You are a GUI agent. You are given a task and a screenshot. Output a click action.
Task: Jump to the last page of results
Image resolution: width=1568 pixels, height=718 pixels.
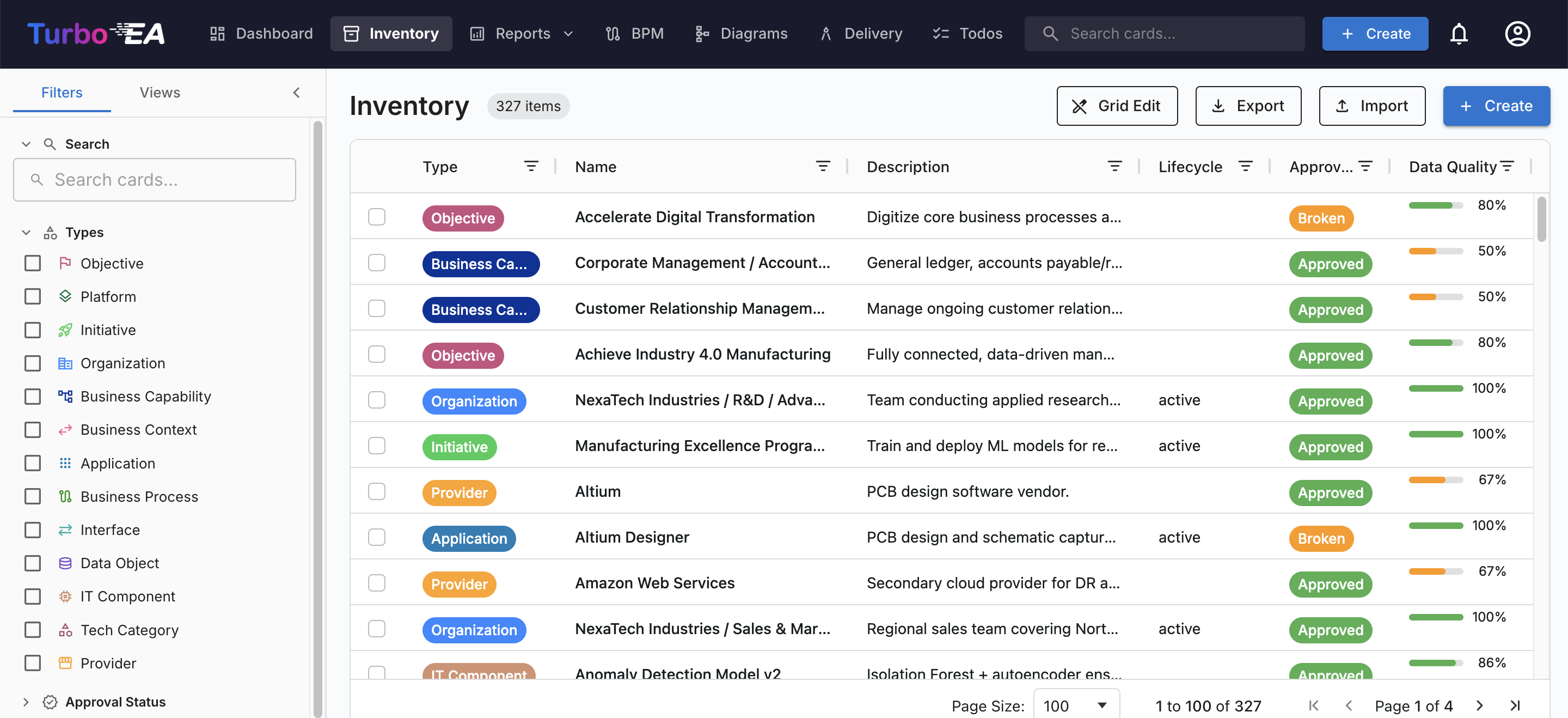click(x=1516, y=706)
